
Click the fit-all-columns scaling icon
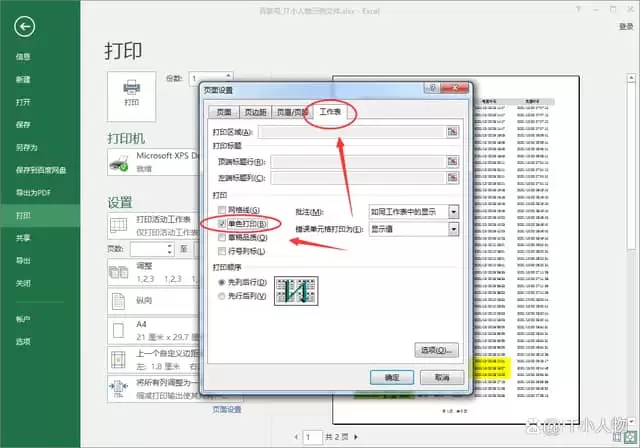pyautogui.click(x=118, y=389)
